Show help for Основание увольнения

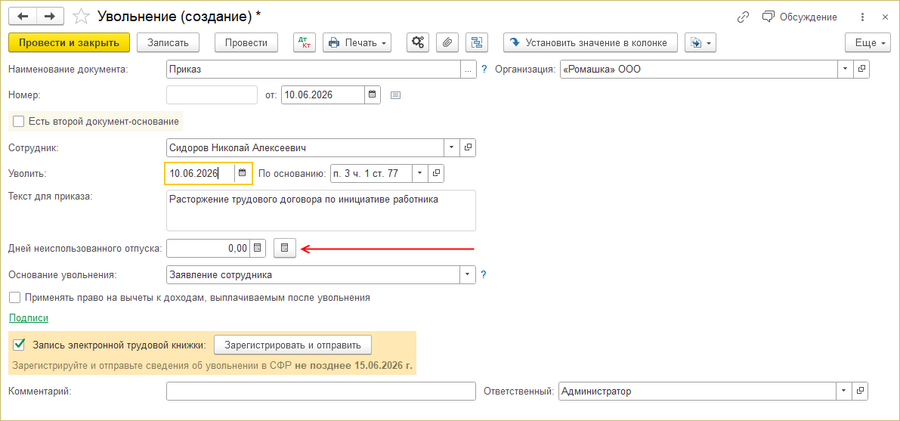484,275
